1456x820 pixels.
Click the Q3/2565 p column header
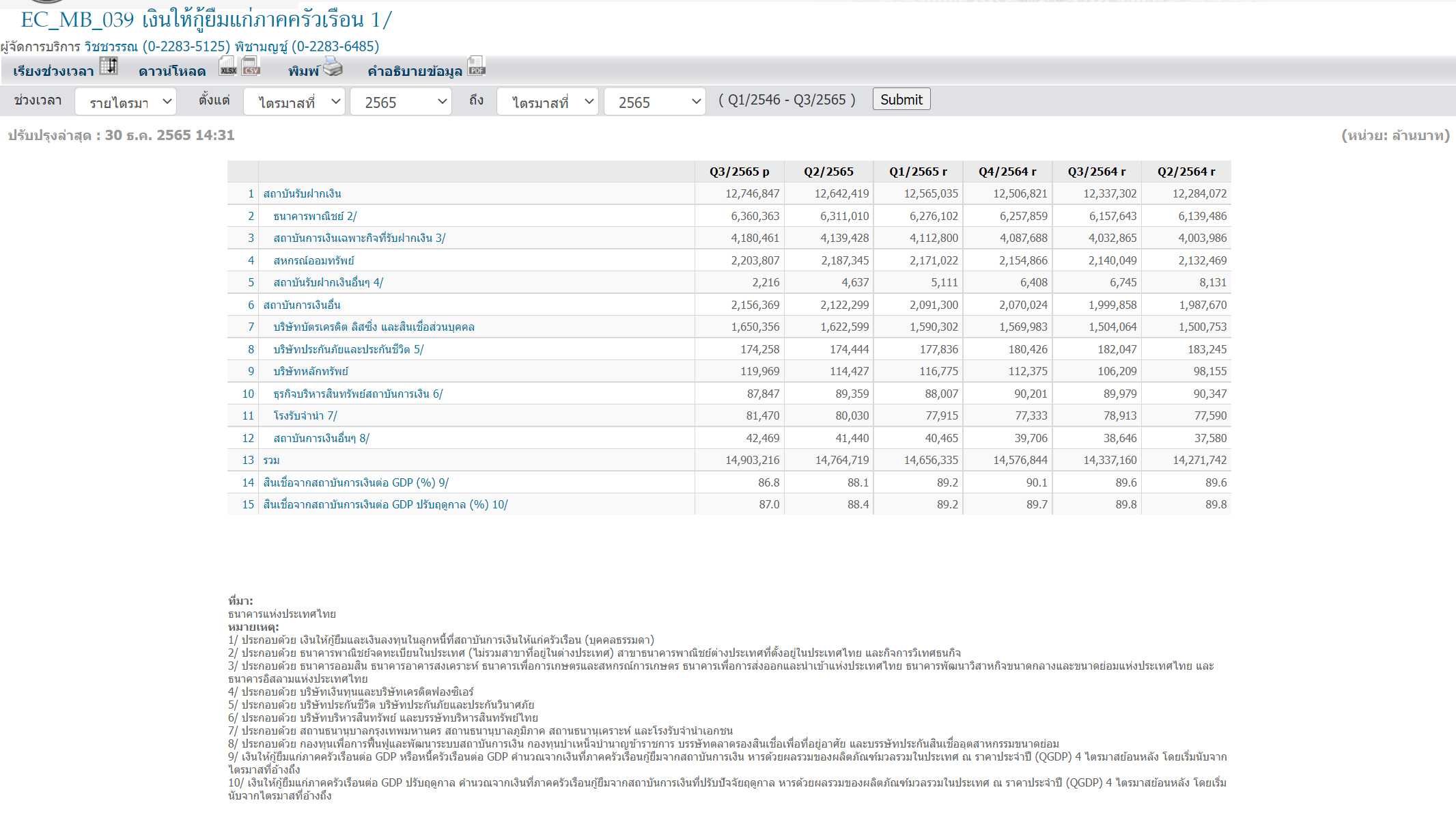click(x=739, y=172)
